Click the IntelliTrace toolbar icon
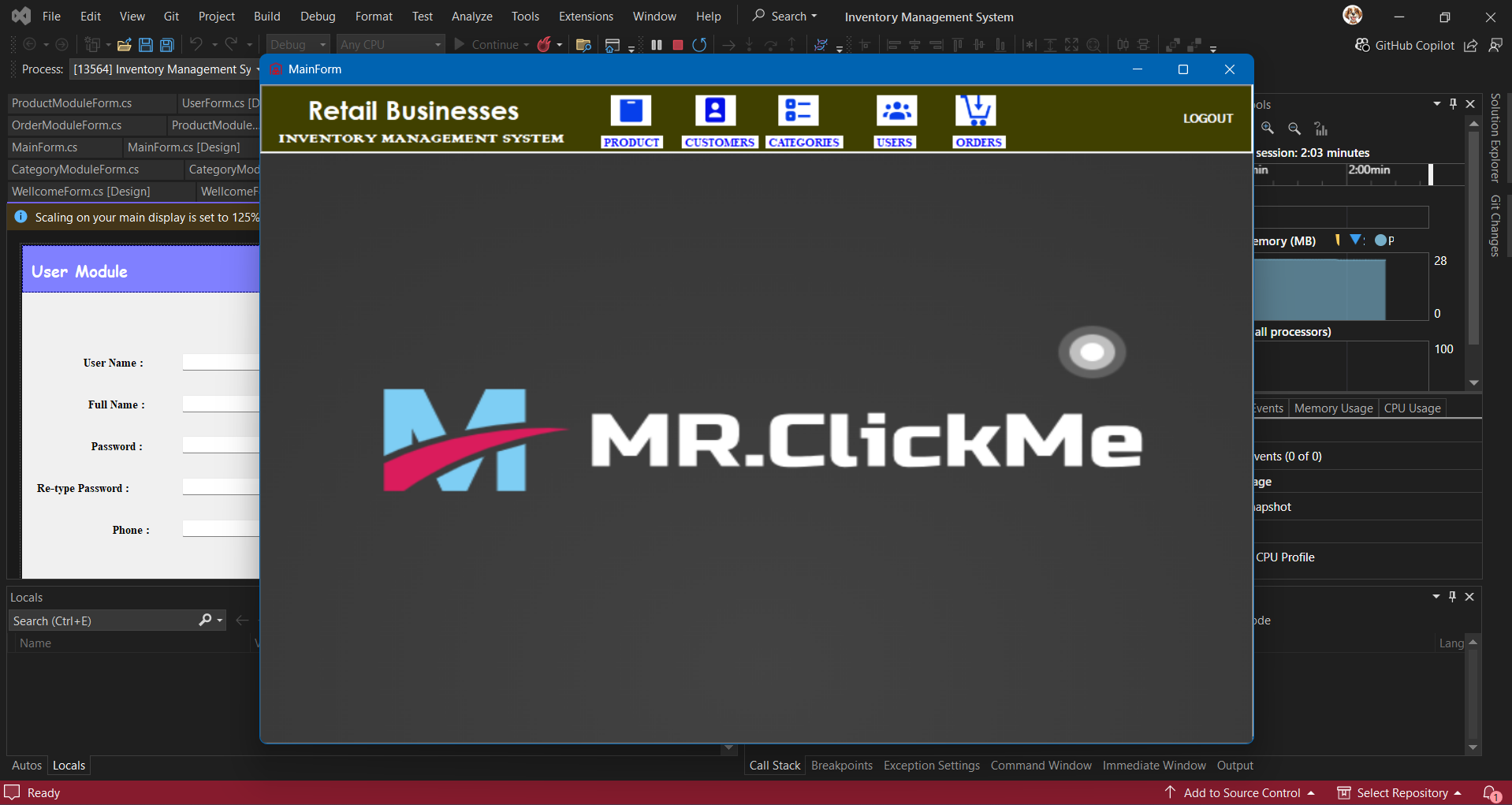Image resolution: width=1512 pixels, height=805 pixels. tap(821, 45)
